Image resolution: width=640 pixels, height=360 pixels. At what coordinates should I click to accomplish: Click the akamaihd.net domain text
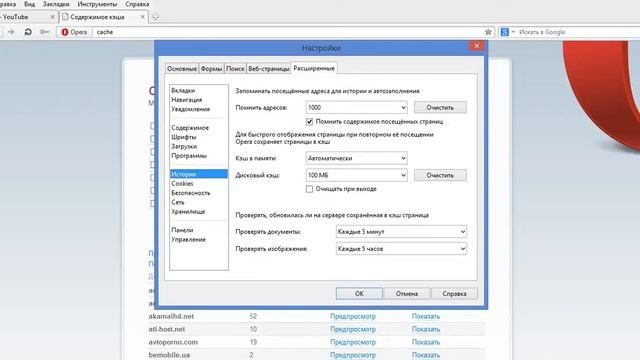171,316
